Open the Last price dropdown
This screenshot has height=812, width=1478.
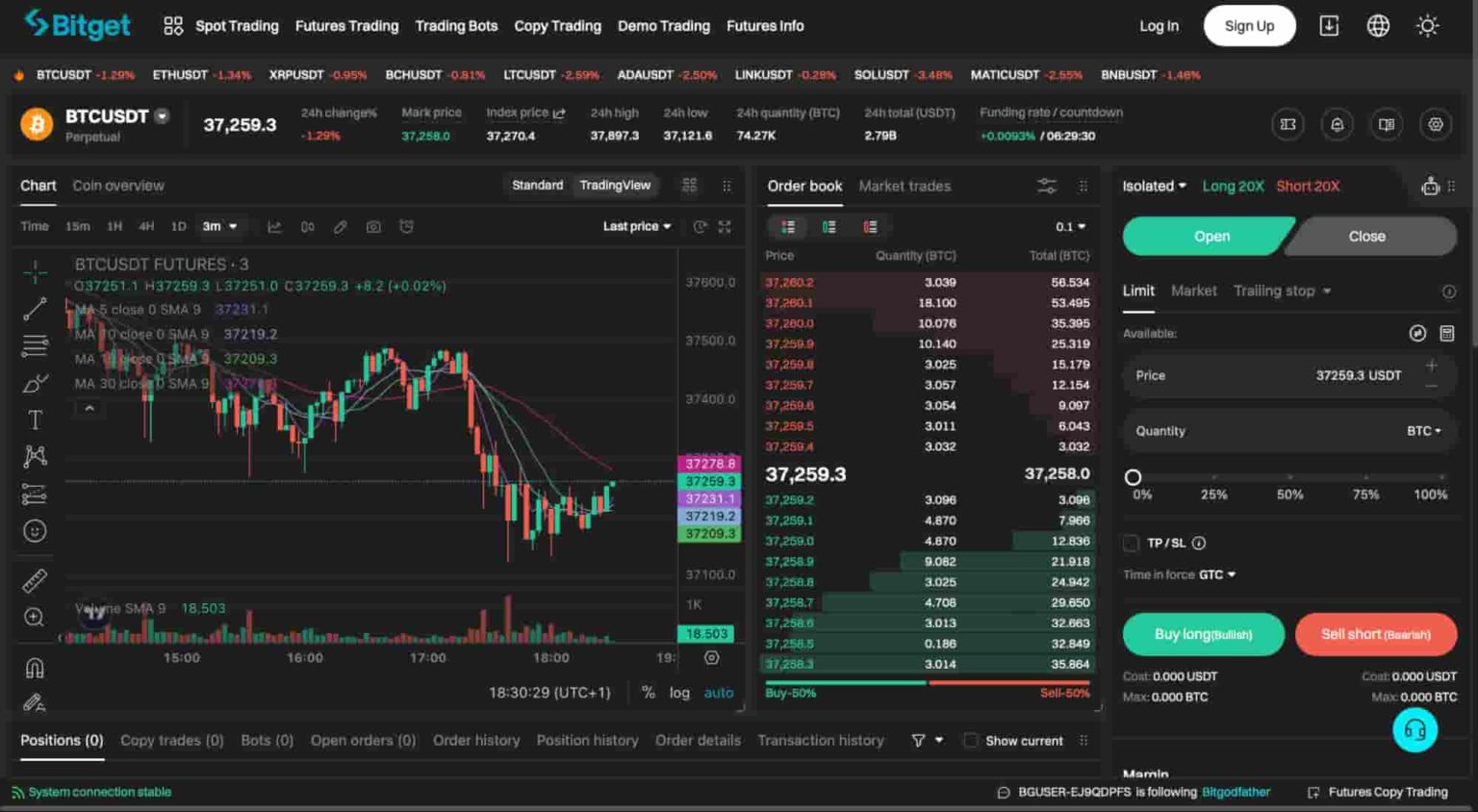(636, 226)
